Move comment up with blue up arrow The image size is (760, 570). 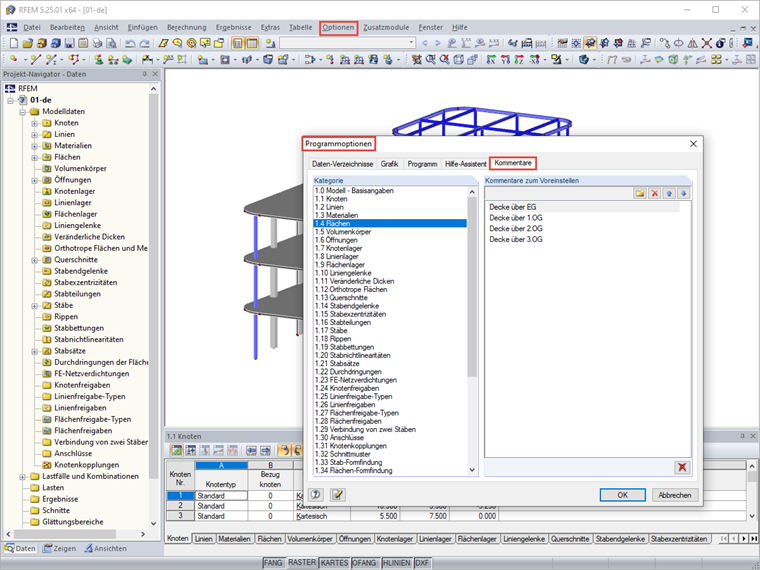[x=669, y=193]
